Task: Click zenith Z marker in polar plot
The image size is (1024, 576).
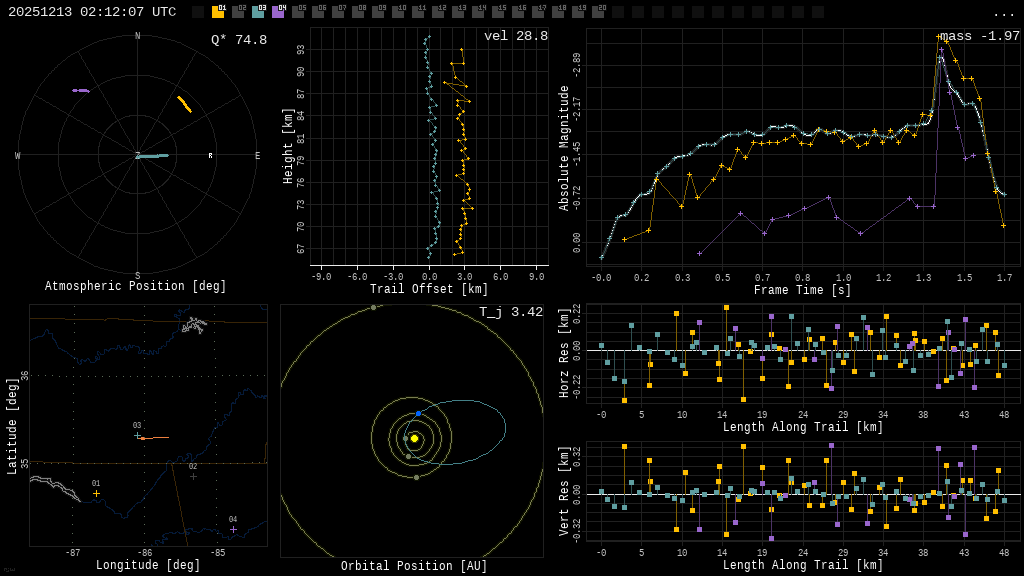Action: pyautogui.click(x=138, y=156)
